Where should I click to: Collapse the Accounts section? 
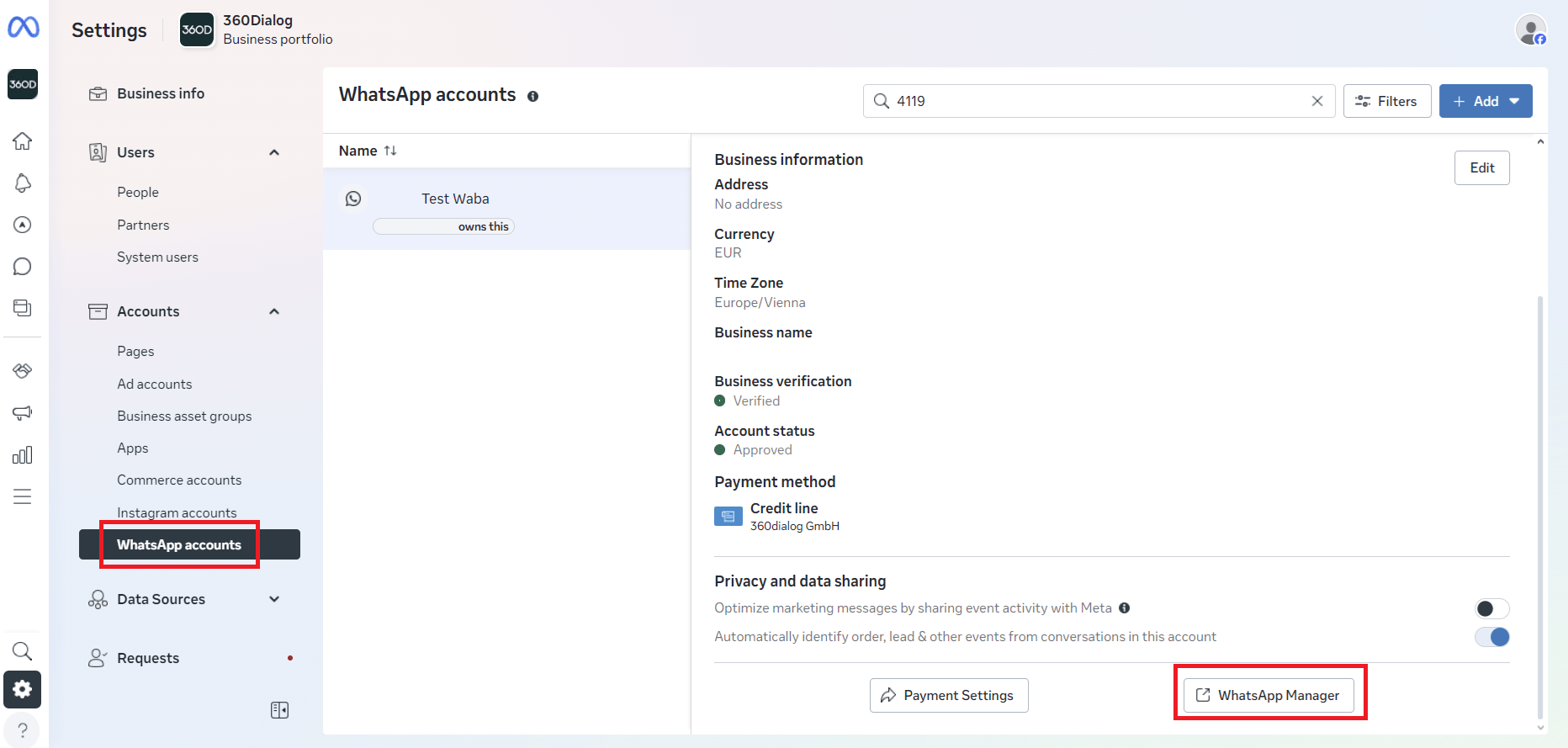tap(274, 311)
